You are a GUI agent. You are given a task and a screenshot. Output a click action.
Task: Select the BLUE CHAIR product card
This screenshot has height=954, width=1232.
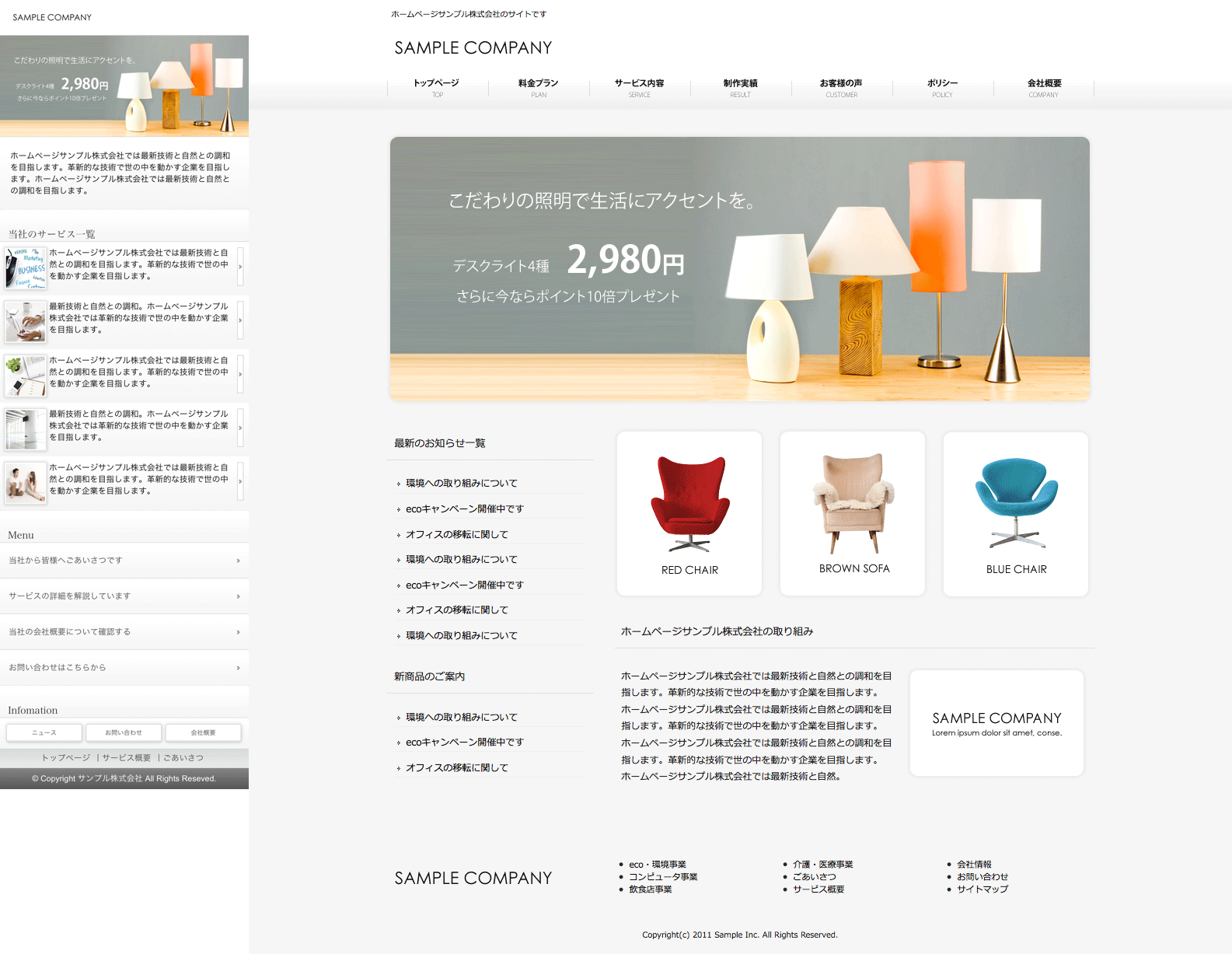click(1015, 513)
